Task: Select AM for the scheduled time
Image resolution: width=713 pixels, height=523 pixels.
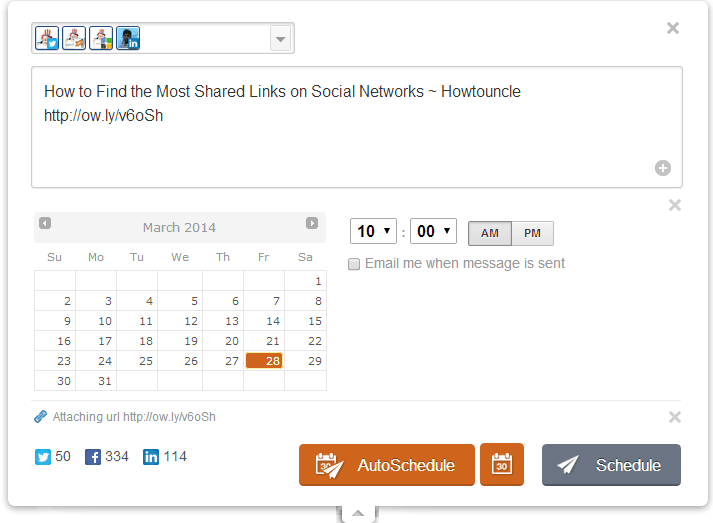Action: pyautogui.click(x=490, y=233)
